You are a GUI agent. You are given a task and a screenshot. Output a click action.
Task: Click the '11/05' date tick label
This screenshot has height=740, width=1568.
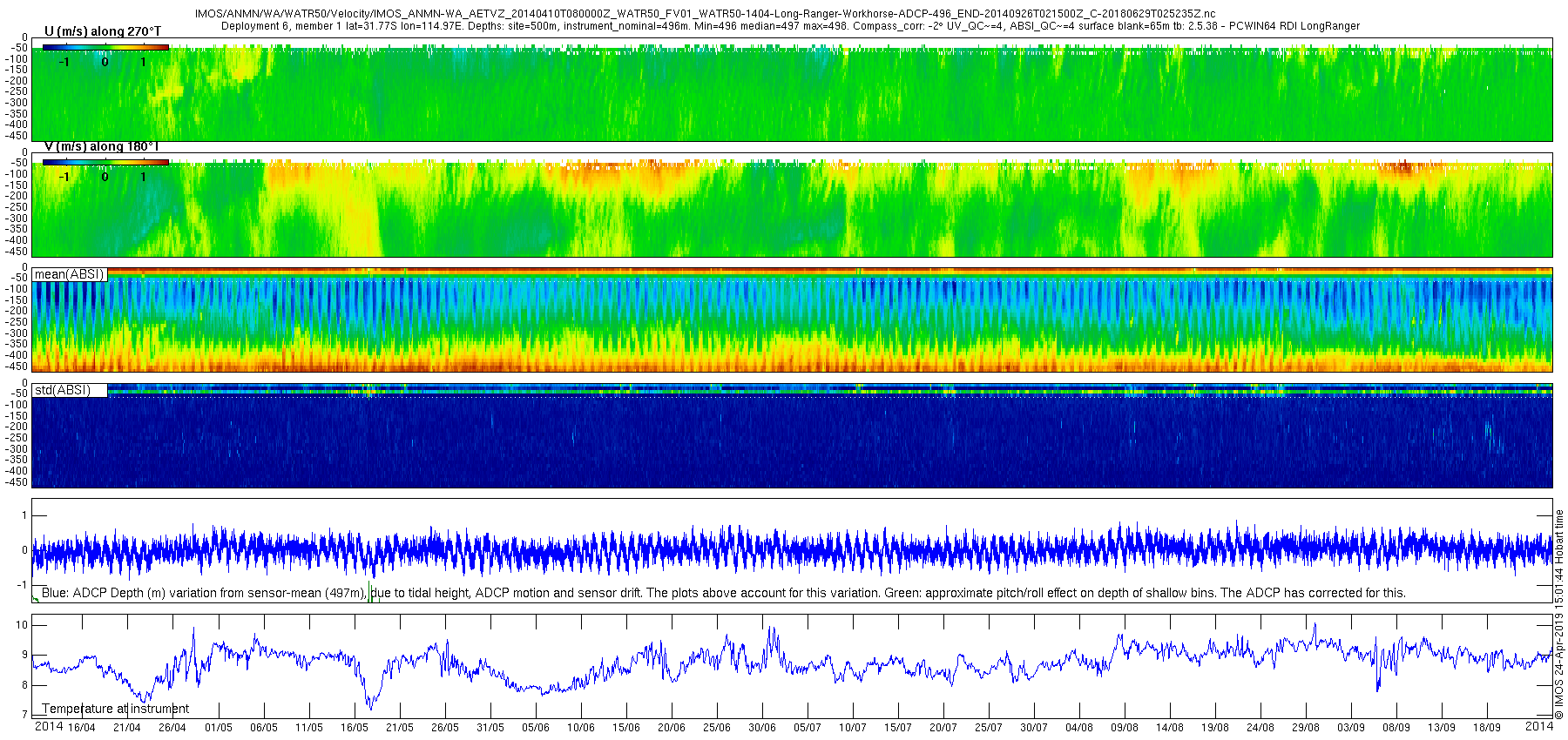308,728
